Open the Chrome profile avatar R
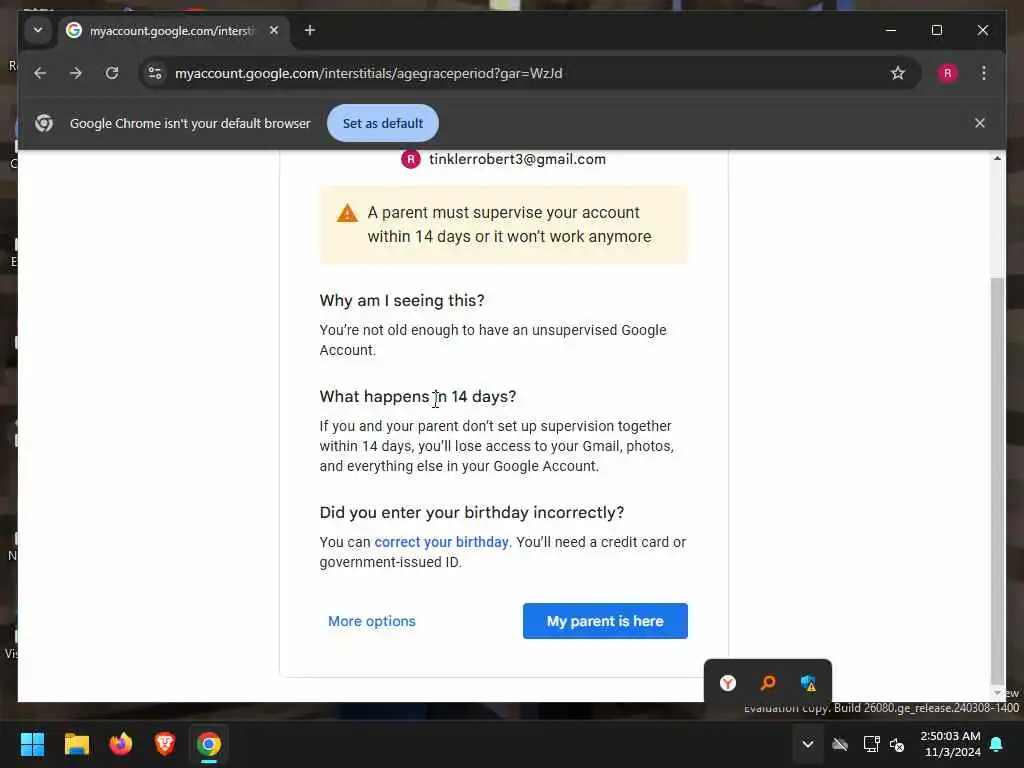Viewport: 1024px width, 768px height. tap(948, 73)
